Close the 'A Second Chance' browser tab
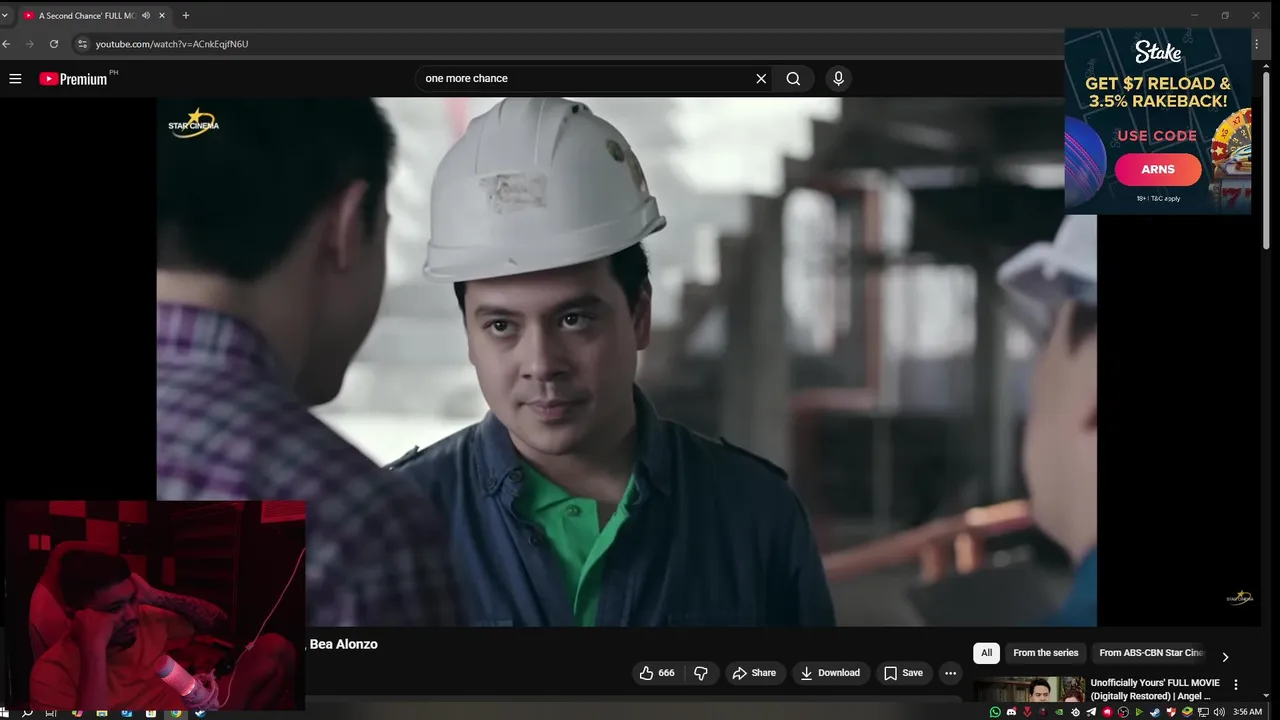Screen dimensions: 1280x720 (x=162, y=15)
